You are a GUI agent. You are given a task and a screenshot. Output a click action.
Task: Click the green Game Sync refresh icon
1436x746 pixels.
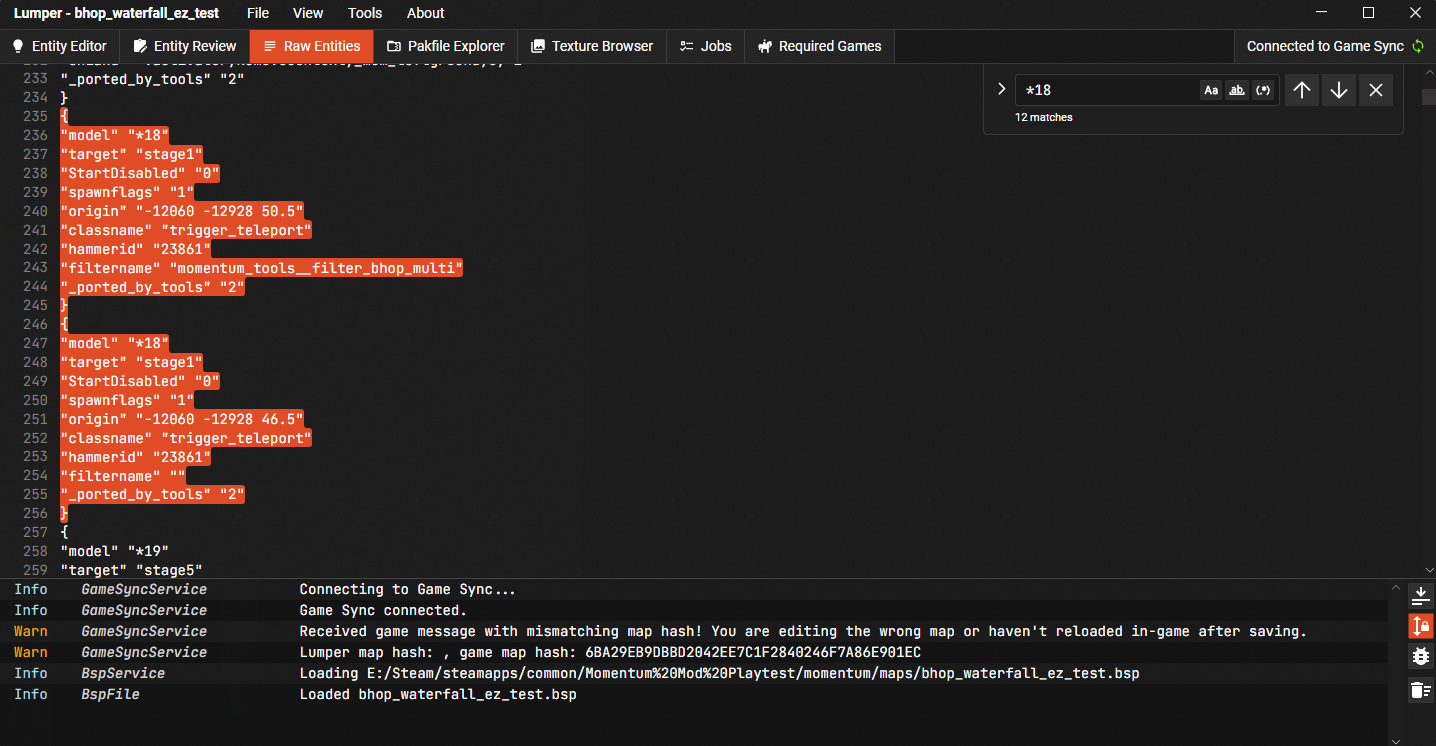[1417, 46]
